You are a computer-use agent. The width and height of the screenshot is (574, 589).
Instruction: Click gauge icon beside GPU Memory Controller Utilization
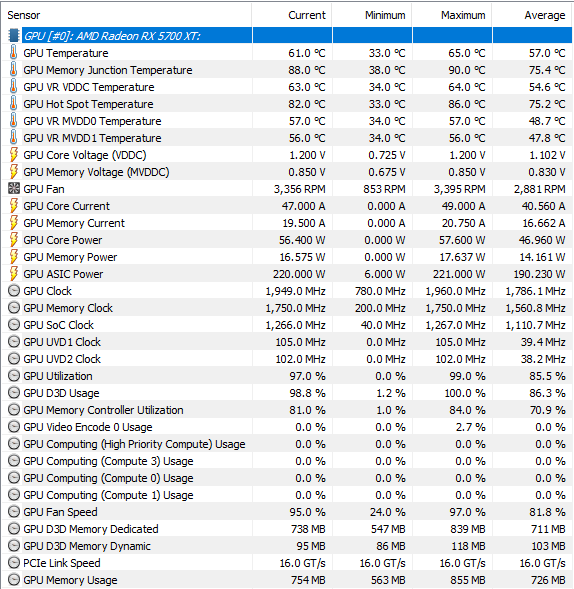point(14,410)
